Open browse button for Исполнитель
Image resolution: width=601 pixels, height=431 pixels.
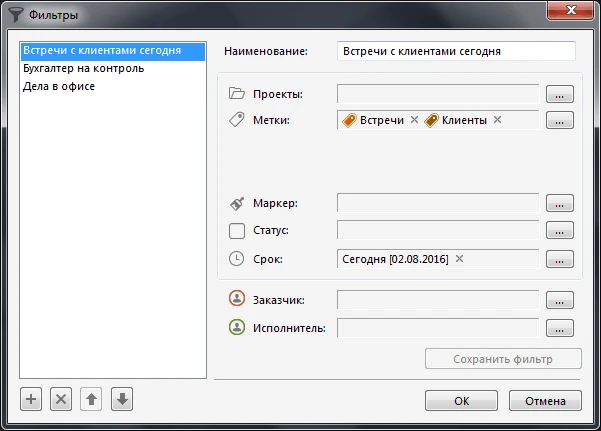(560, 327)
